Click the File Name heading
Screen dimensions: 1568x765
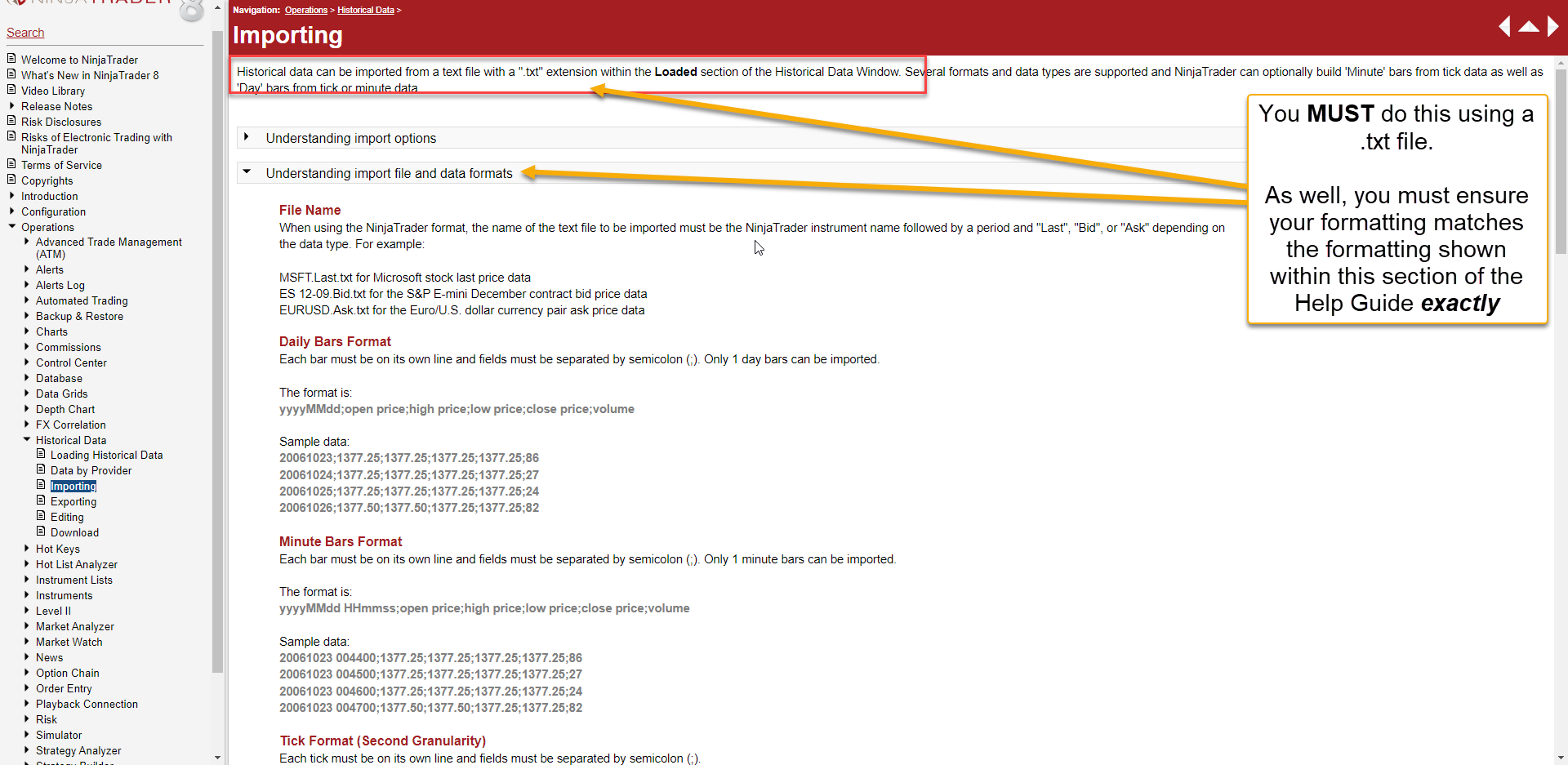[x=310, y=210]
